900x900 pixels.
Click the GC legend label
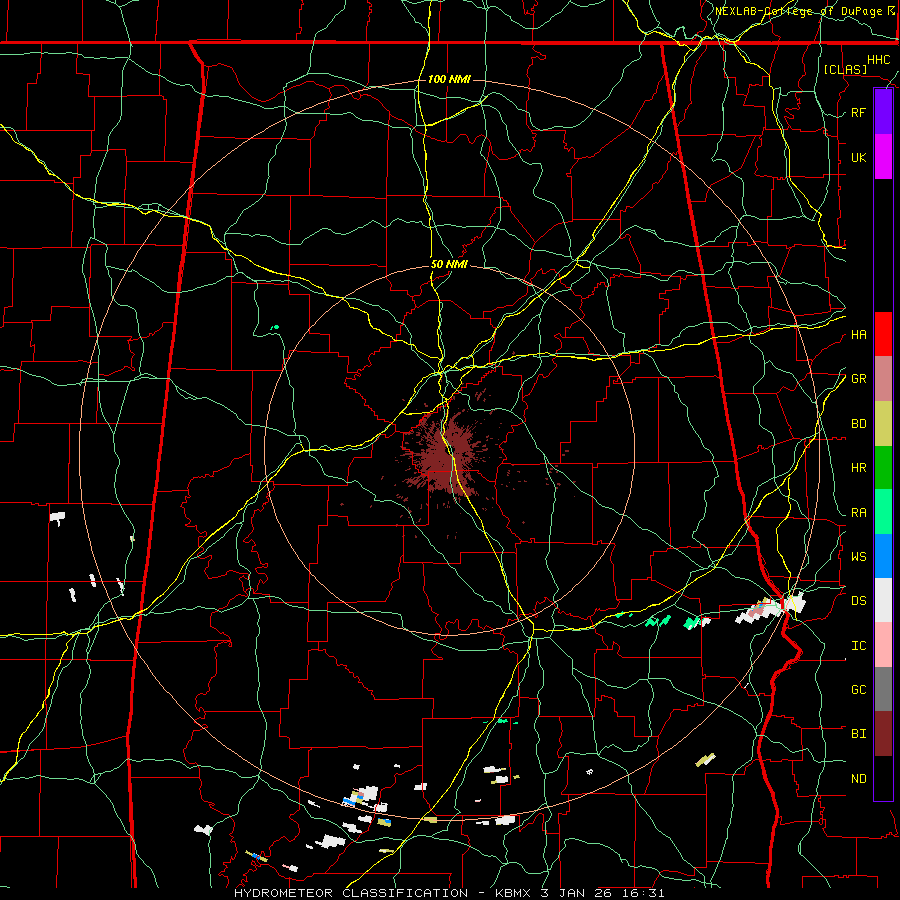(858, 689)
